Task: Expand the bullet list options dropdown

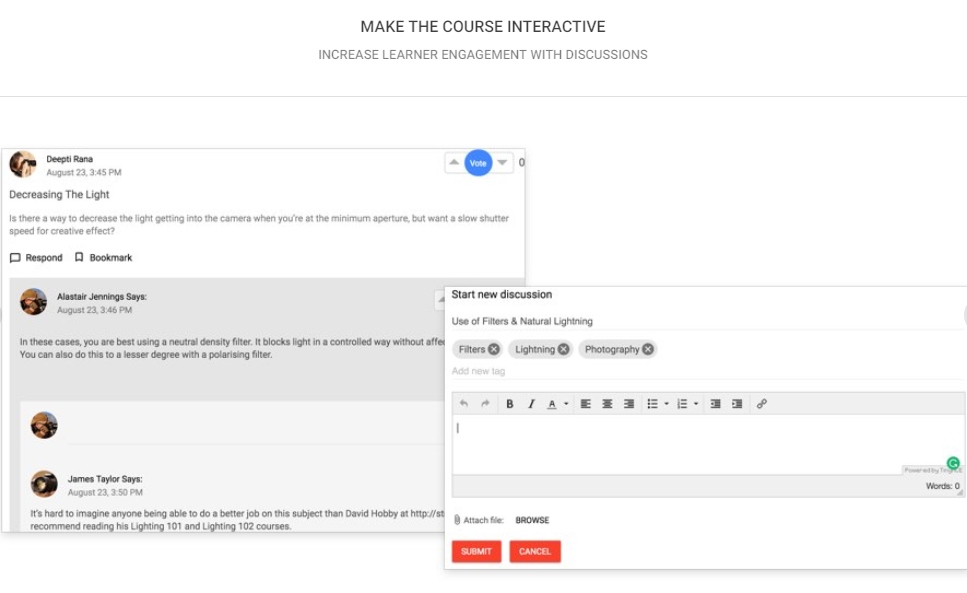Action: (x=666, y=404)
